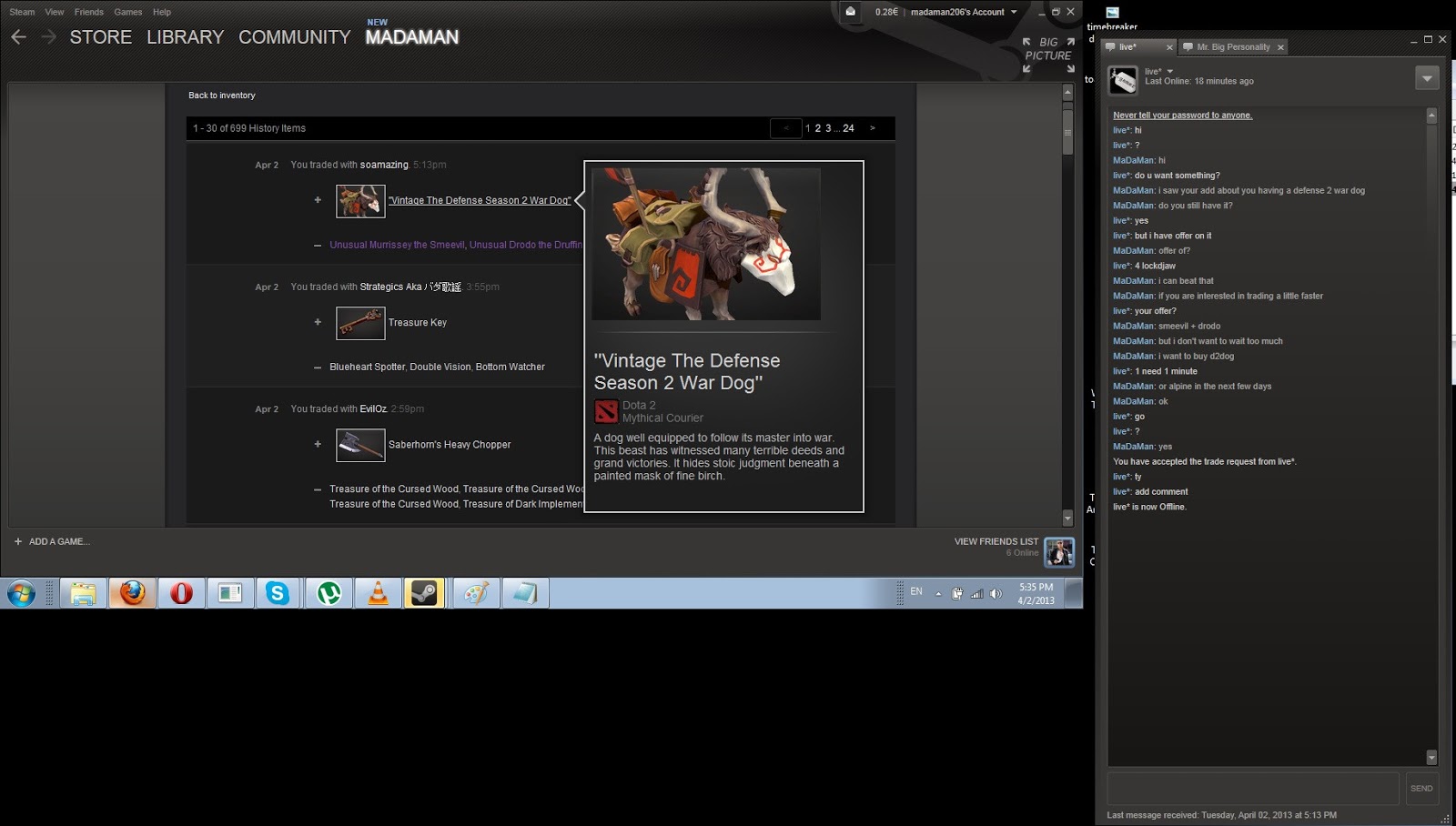Click the chat message input field
Screen dimensions: 1456x826
[1253, 789]
